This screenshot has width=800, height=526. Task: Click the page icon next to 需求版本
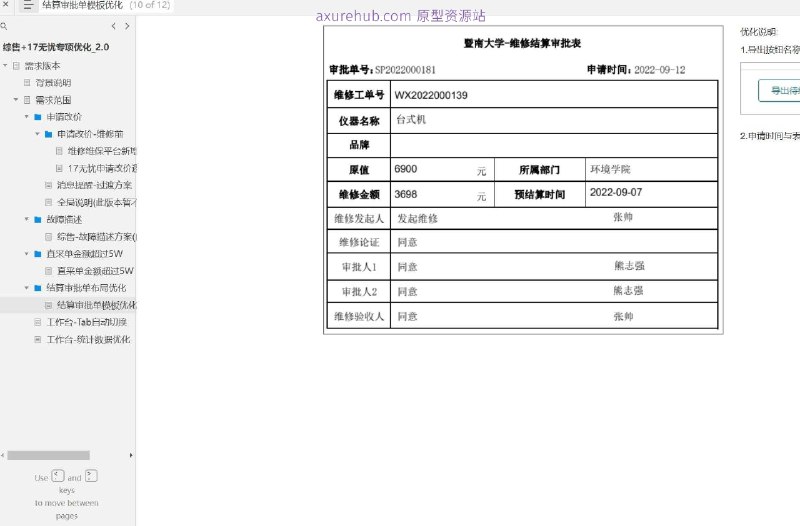click(16, 66)
